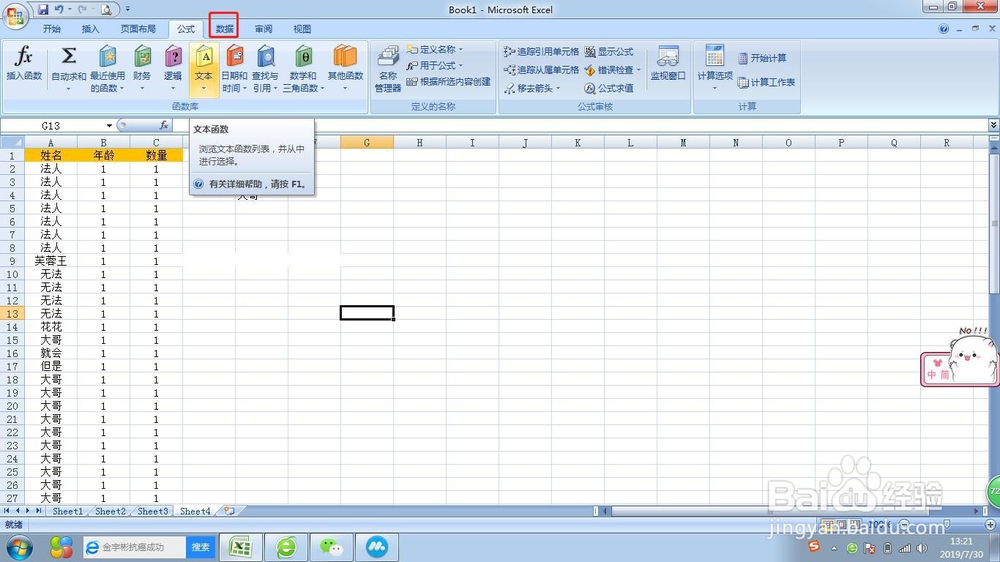Switch to the View tab (视图)
This screenshot has height=562, width=1000.
[302, 29]
